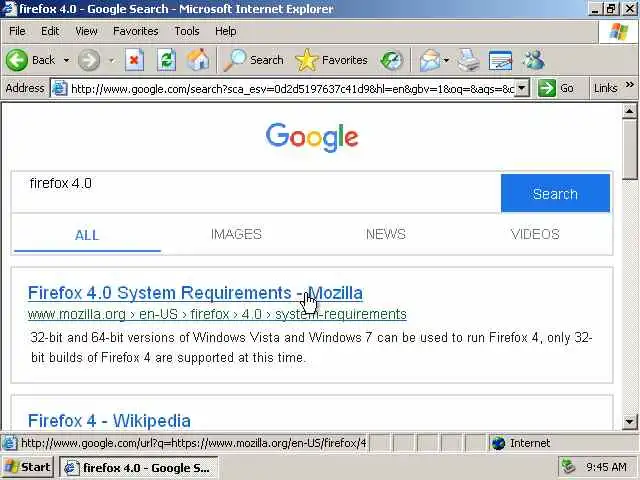This screenshot has height=480, width=640.
Task: Click the vertical scrollbar thumb
Action: coord(630,149)
